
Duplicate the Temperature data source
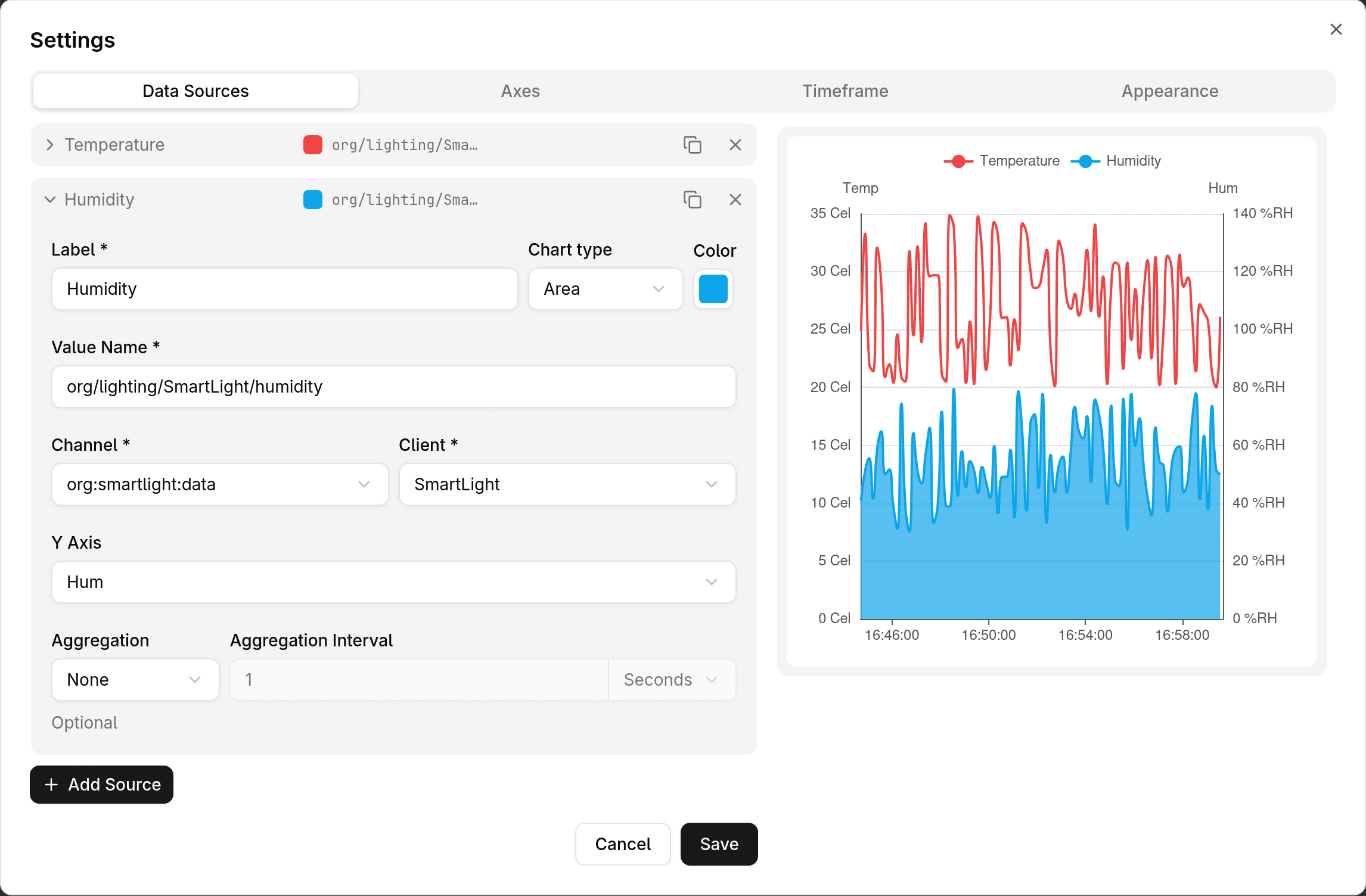point(692,145)
